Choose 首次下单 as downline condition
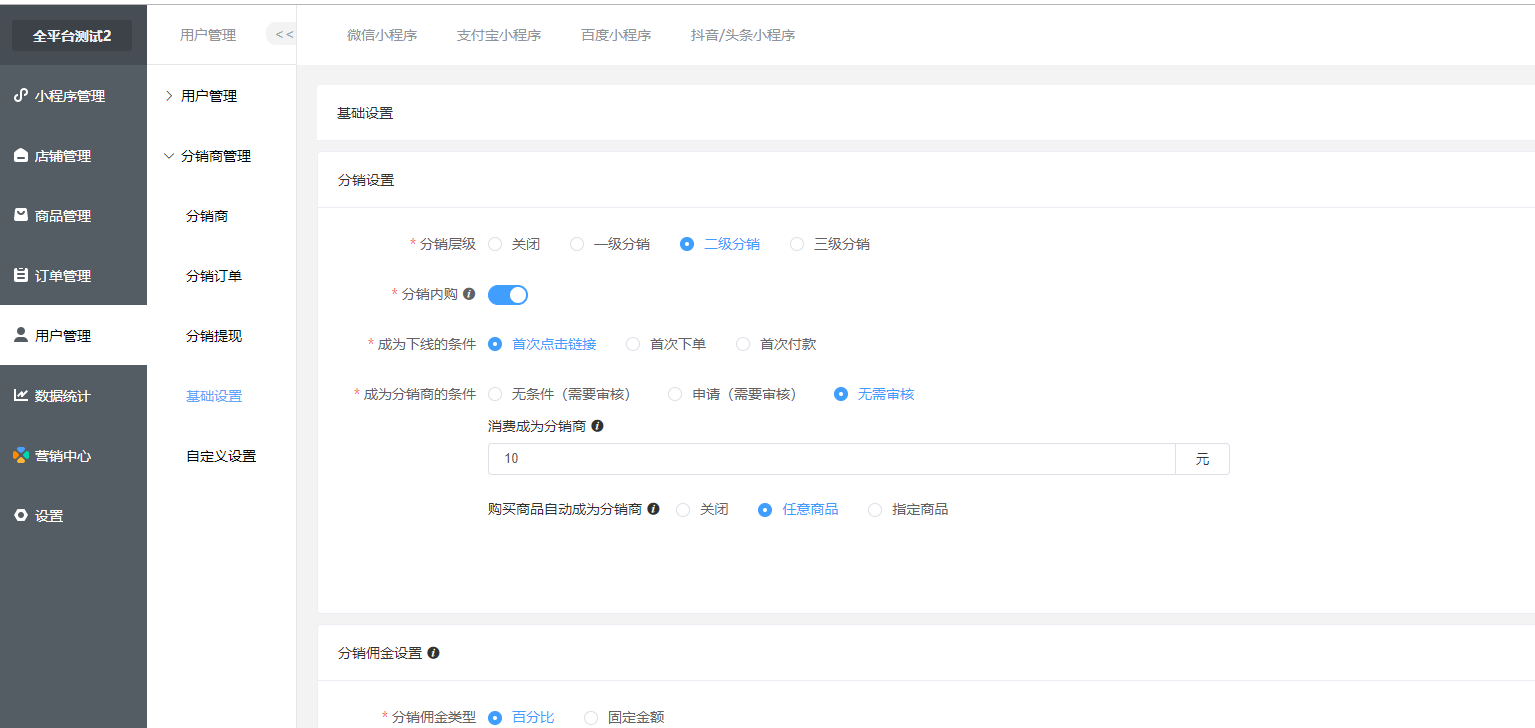This screenshot has height=728, width=1535. pos(666,344)
